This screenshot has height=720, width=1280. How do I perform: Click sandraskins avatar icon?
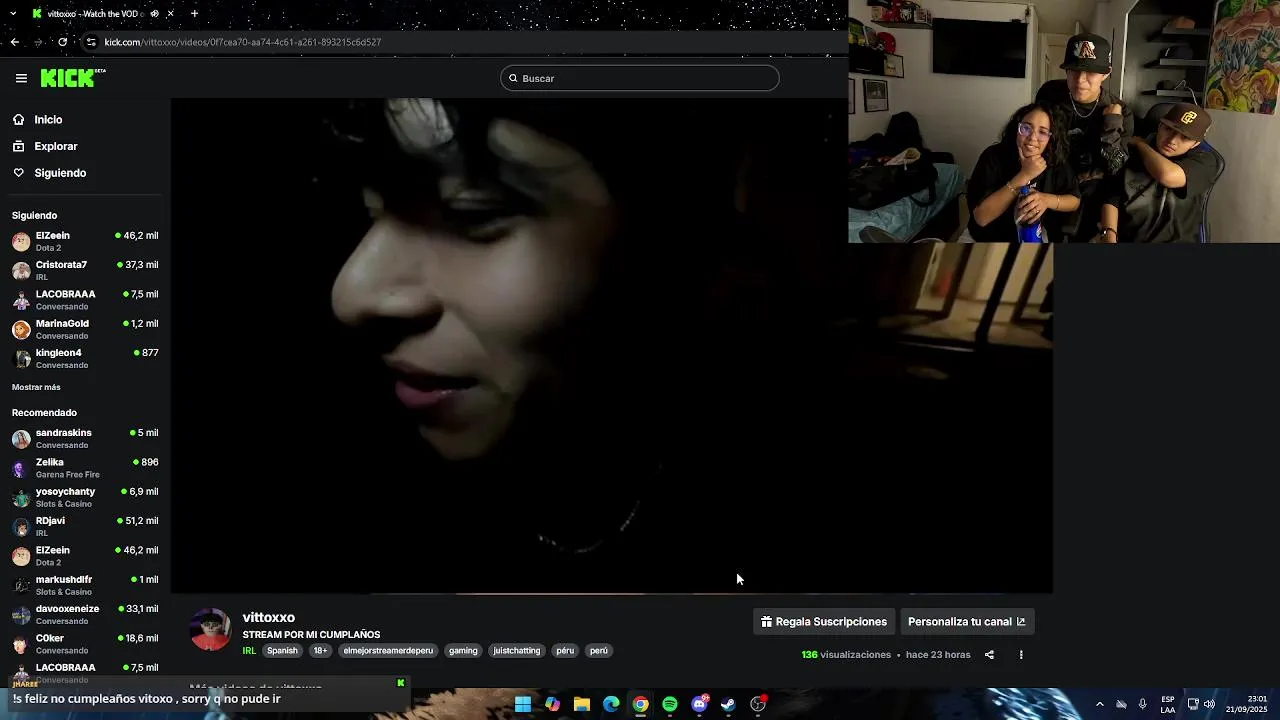coord(21,439)
